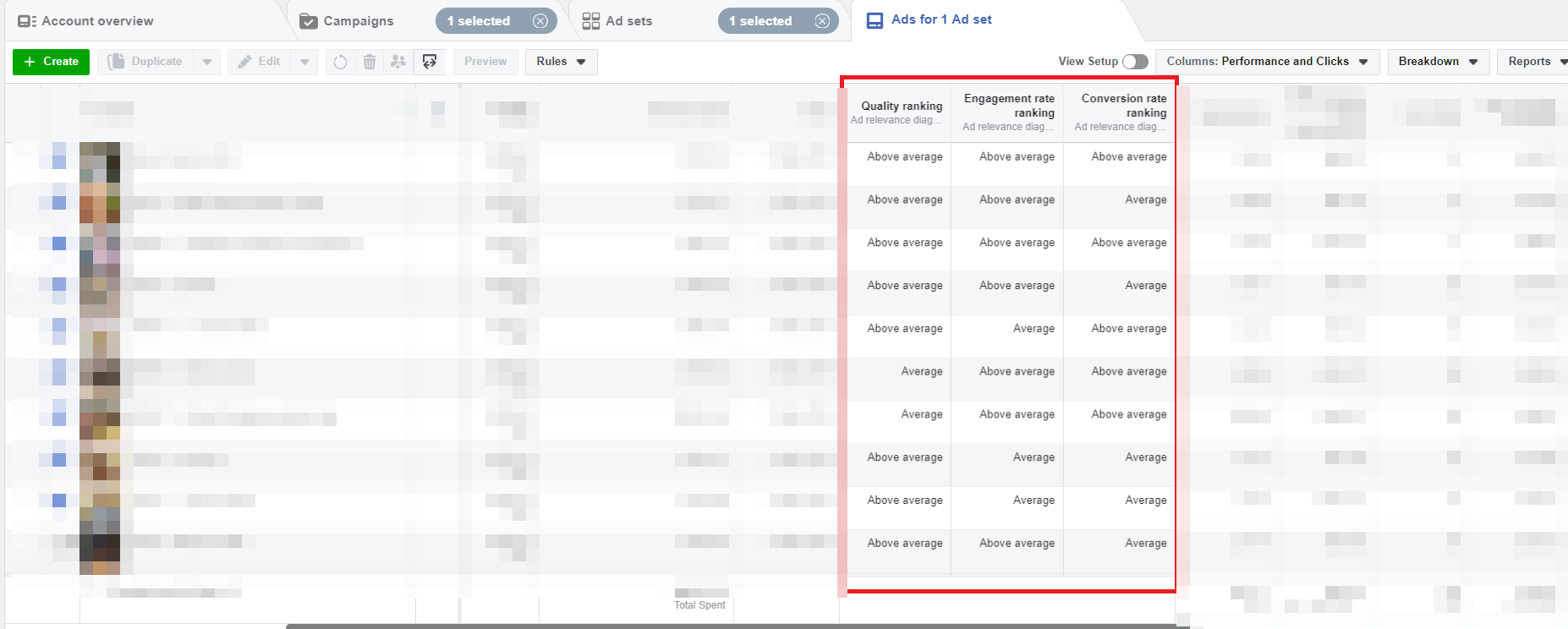Click the trash delete icon
This screenshot has width=1568, height=629.
[x=370, y=62]
